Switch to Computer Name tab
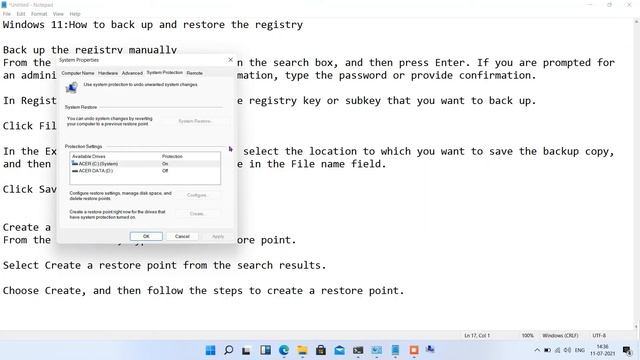Image resolution: width=640 pixels, height=360 pixels. pyautogui.click(x=78, y=73)
